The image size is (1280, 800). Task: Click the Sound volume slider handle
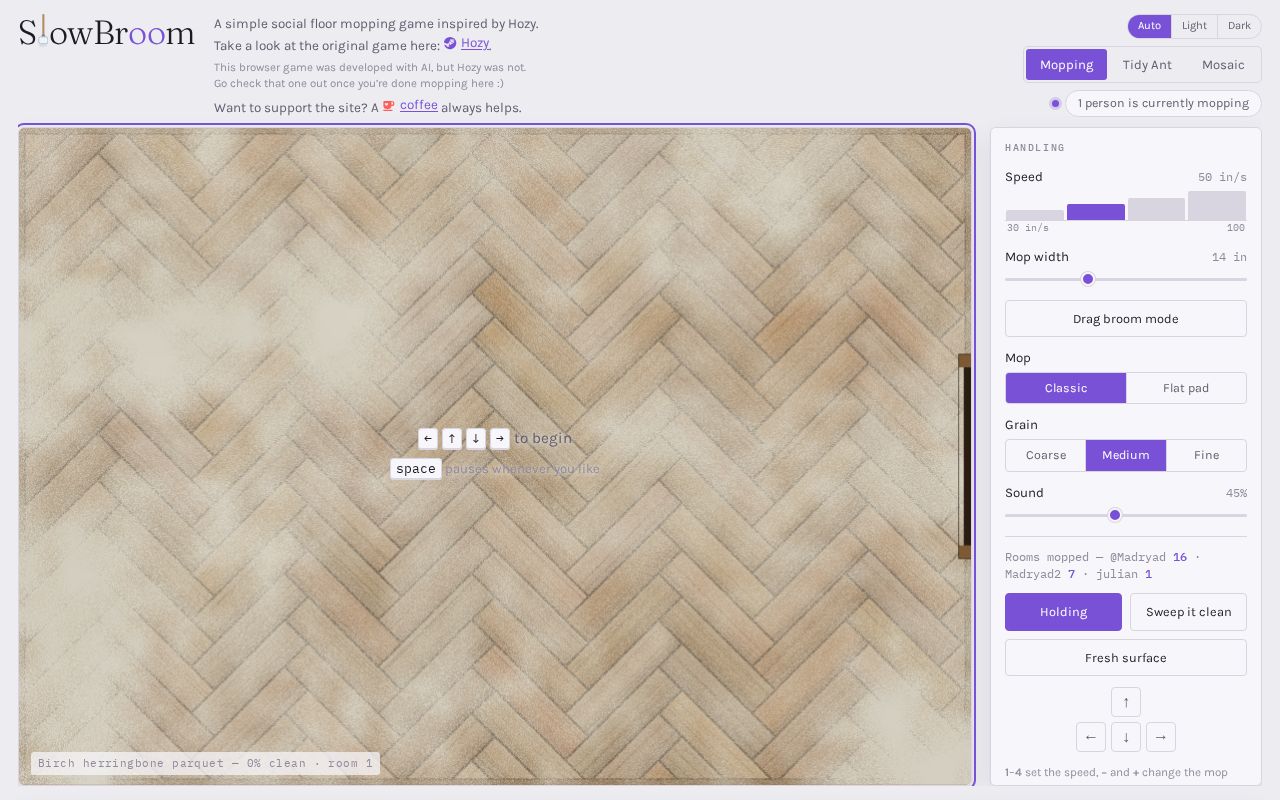coord(1115,515)
